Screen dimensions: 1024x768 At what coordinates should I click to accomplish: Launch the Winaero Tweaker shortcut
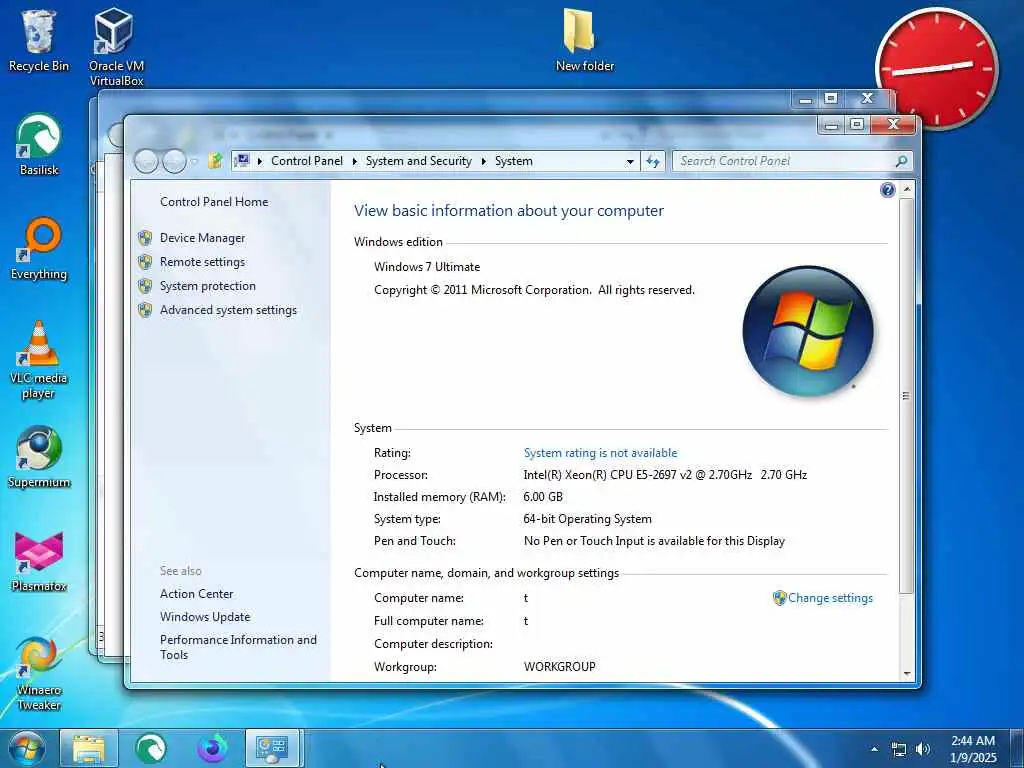39,674
